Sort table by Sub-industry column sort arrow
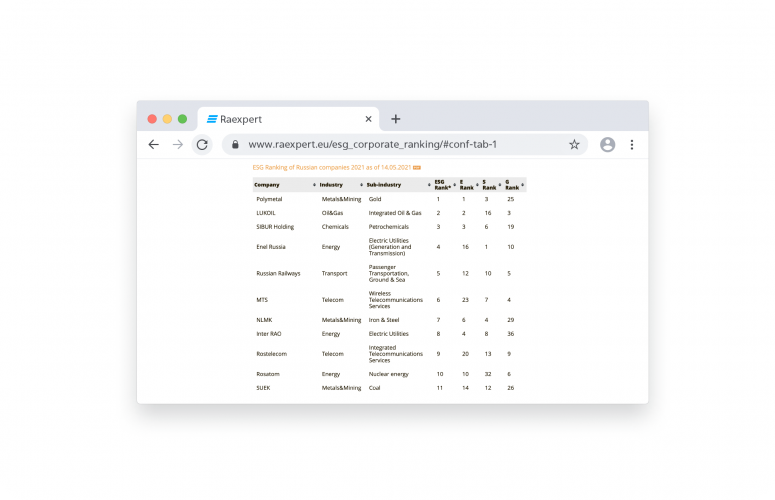 tap(429, 185)
